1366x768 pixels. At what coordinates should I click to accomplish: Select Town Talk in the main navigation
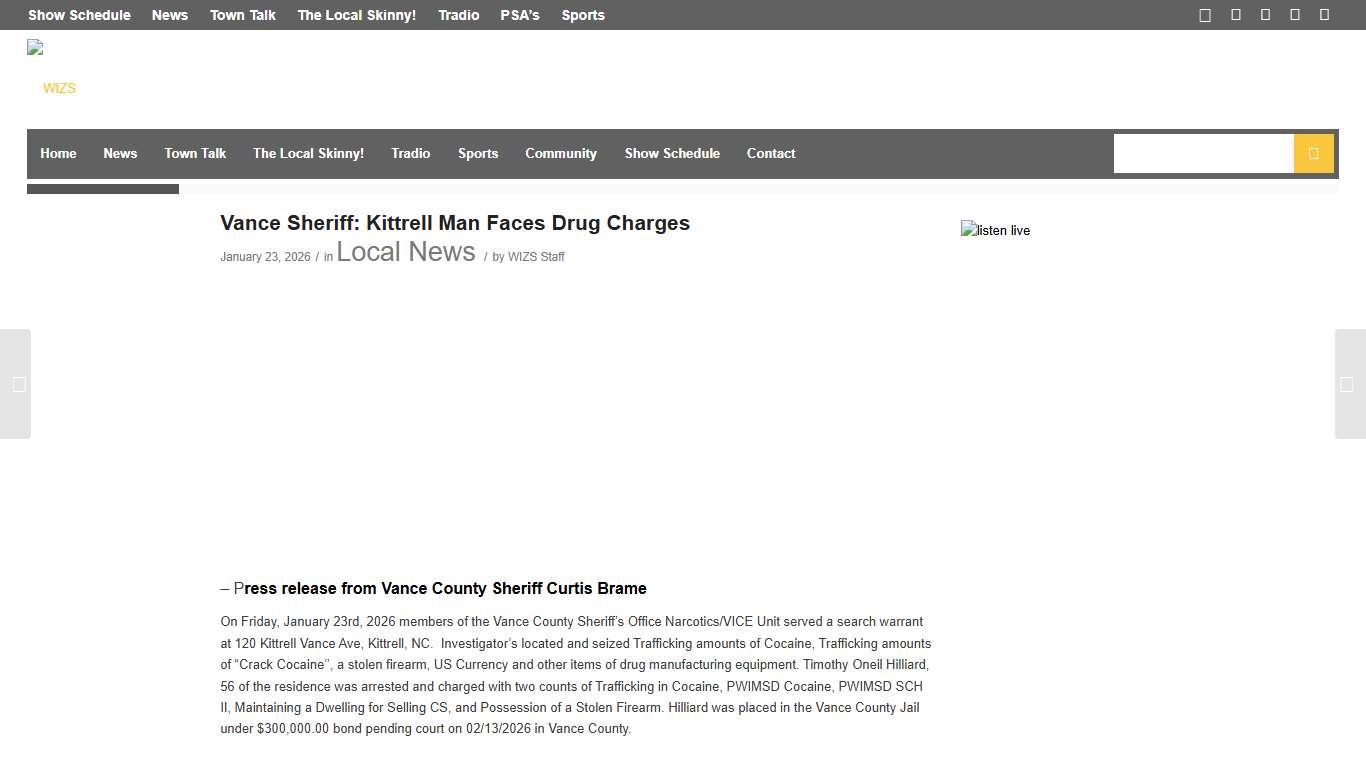pyautogui.click(x=195, y=153)
